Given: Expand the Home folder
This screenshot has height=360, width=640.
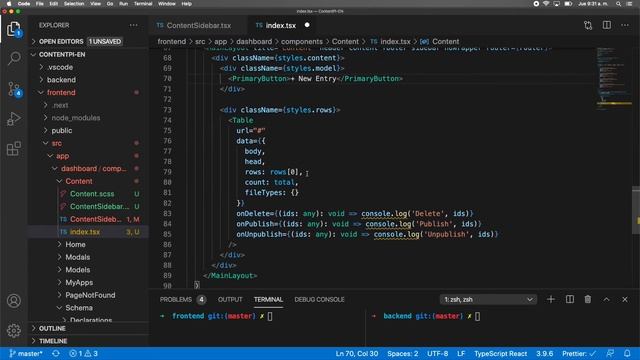Looking at the screenshot, I should [x=76, y=244].
